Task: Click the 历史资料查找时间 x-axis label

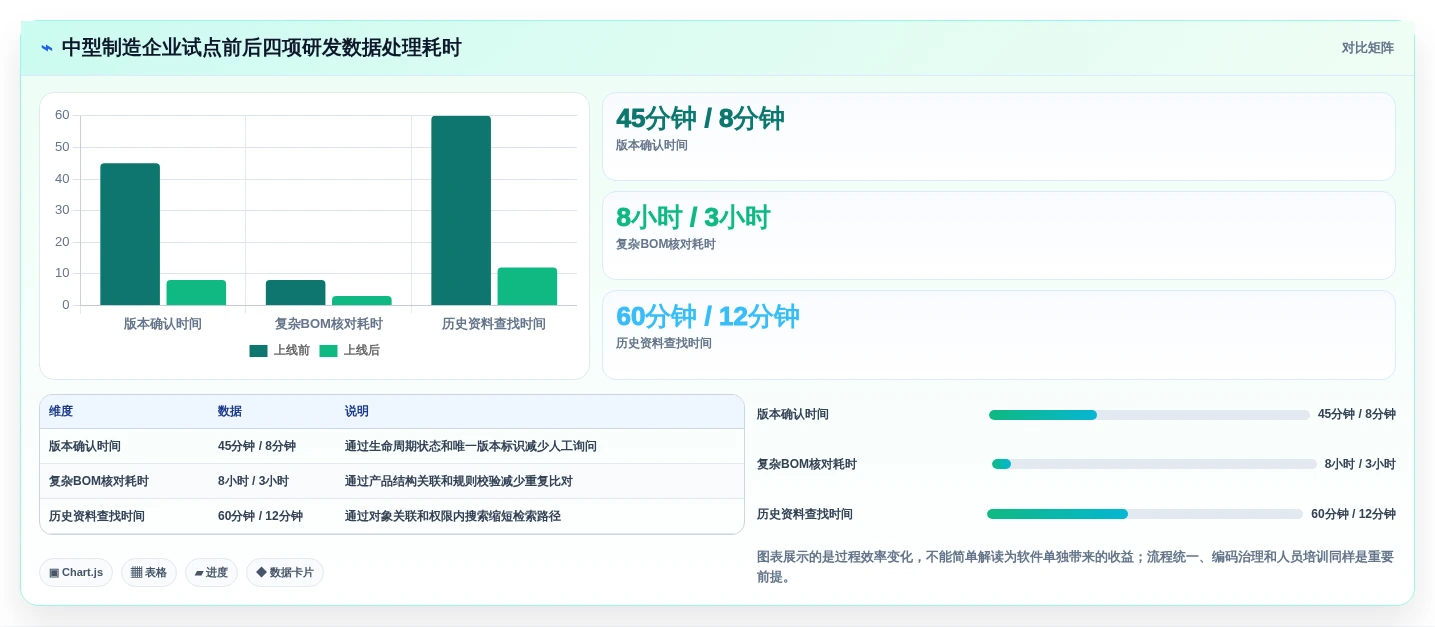Action: pos(494,324)
